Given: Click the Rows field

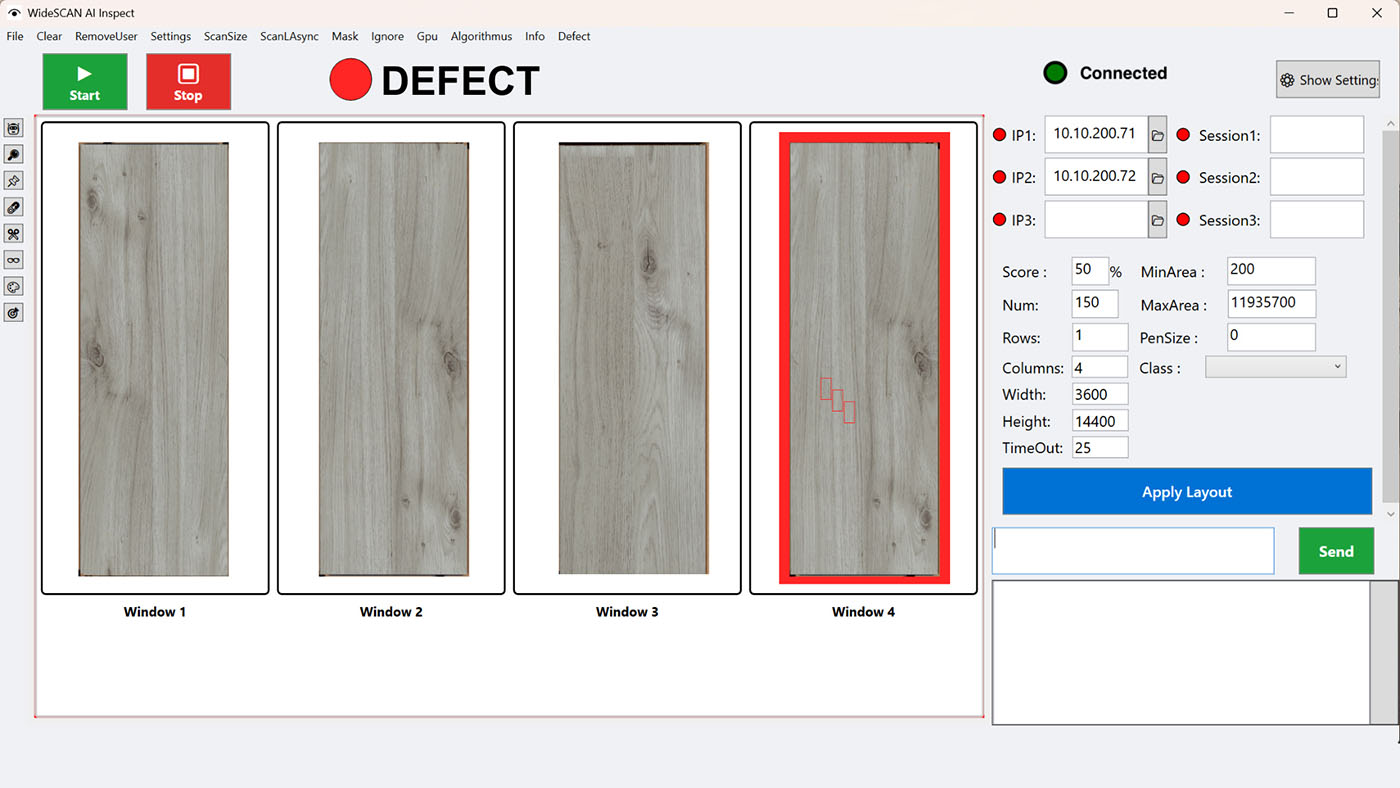Looking at the screenshot, I should point(1099,338).
